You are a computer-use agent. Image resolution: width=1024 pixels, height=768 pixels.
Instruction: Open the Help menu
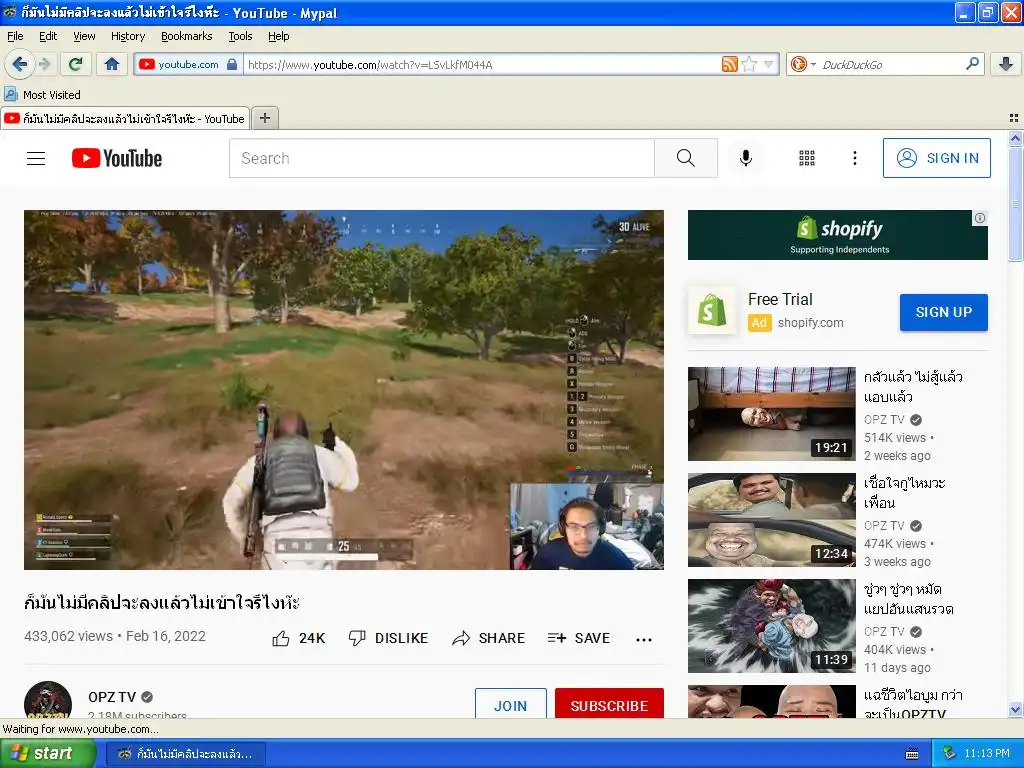[279, 36]
